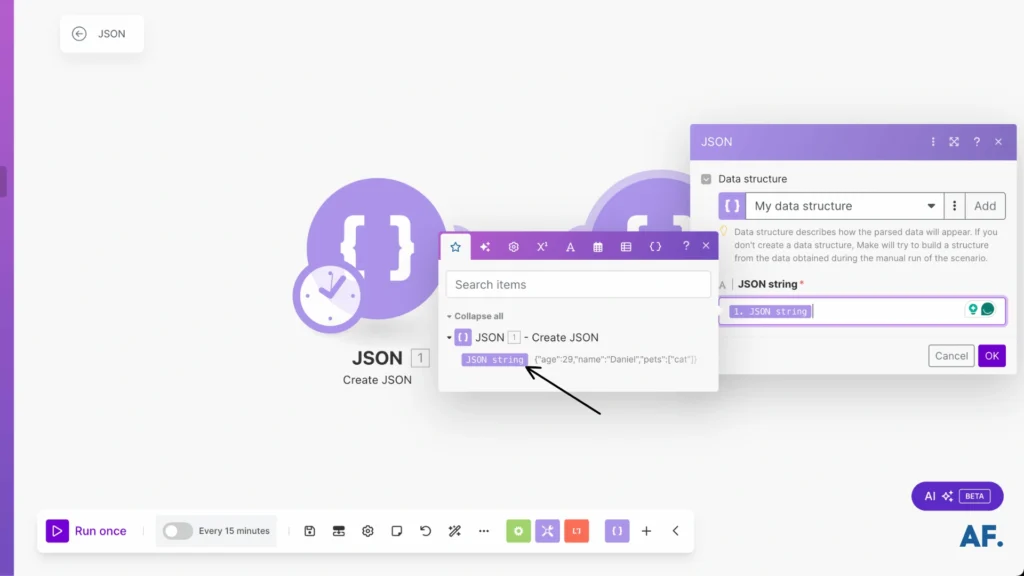Viewport: 1024px width, 576px height.
Task: Open the orange text parser icon
Action: point(577,531)
